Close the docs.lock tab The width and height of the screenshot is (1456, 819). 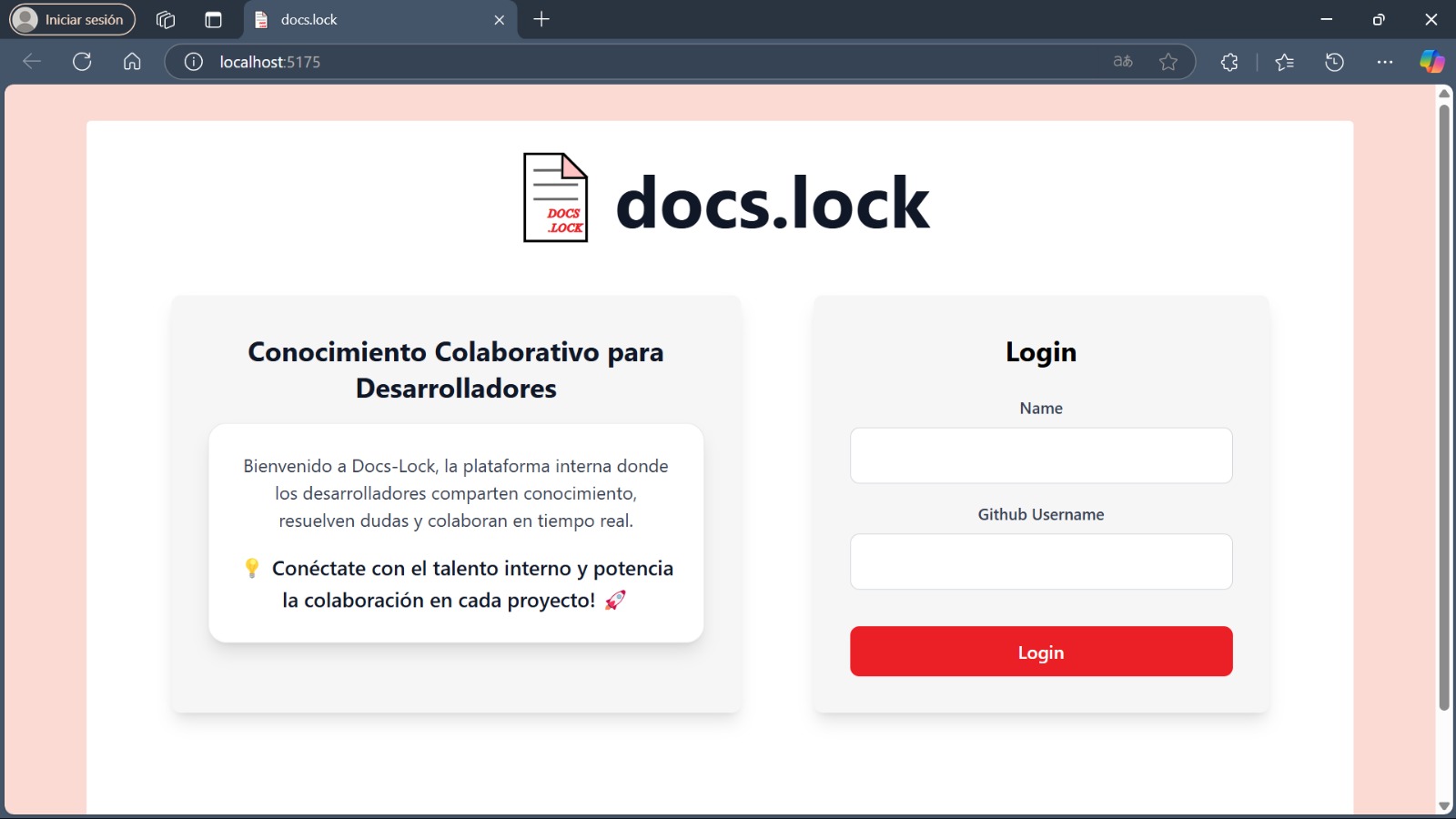click(499, 19)
